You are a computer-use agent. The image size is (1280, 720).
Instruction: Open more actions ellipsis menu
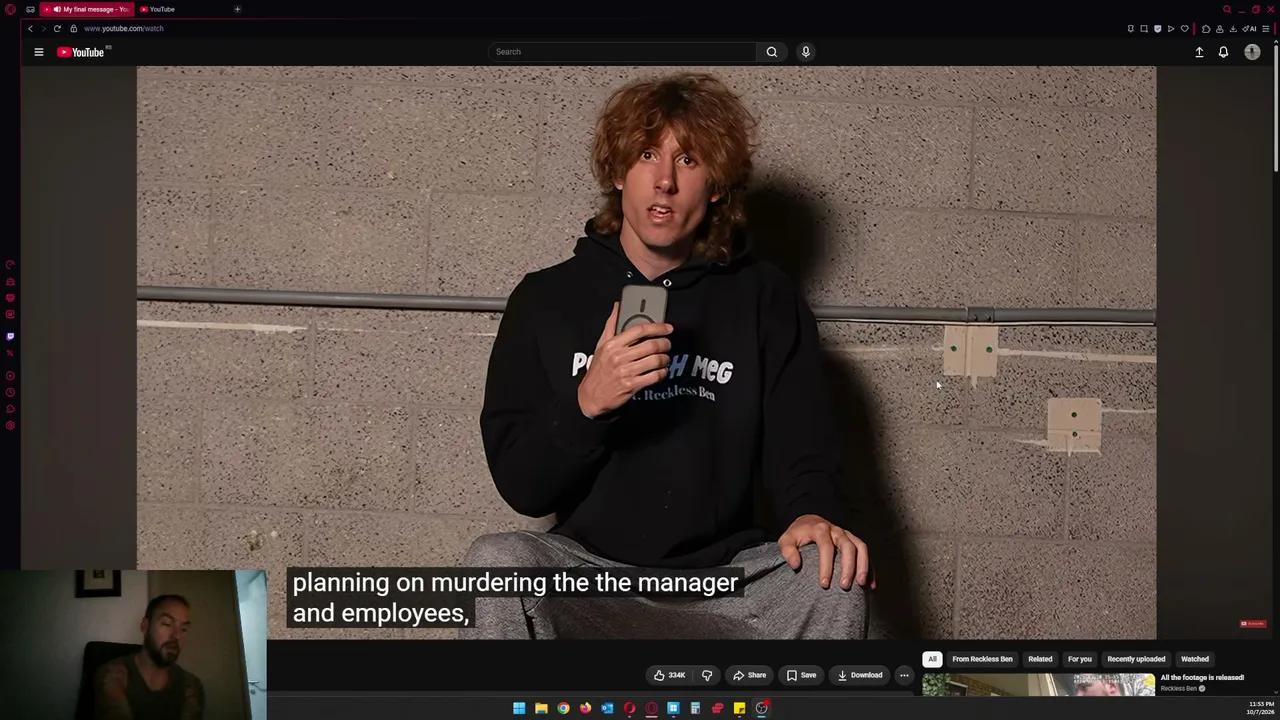point(904,675)
